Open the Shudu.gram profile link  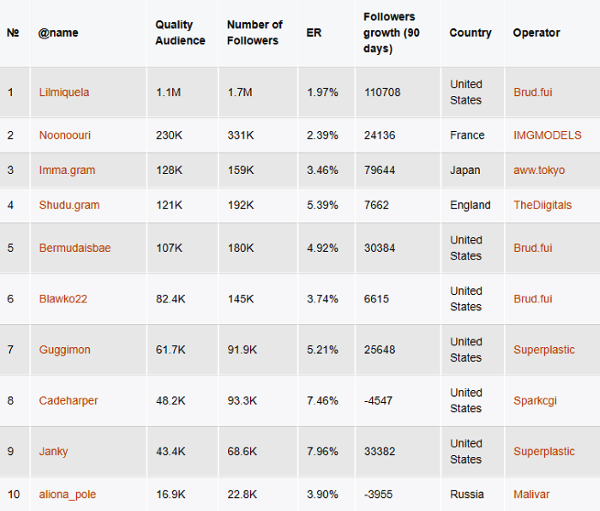69,205
